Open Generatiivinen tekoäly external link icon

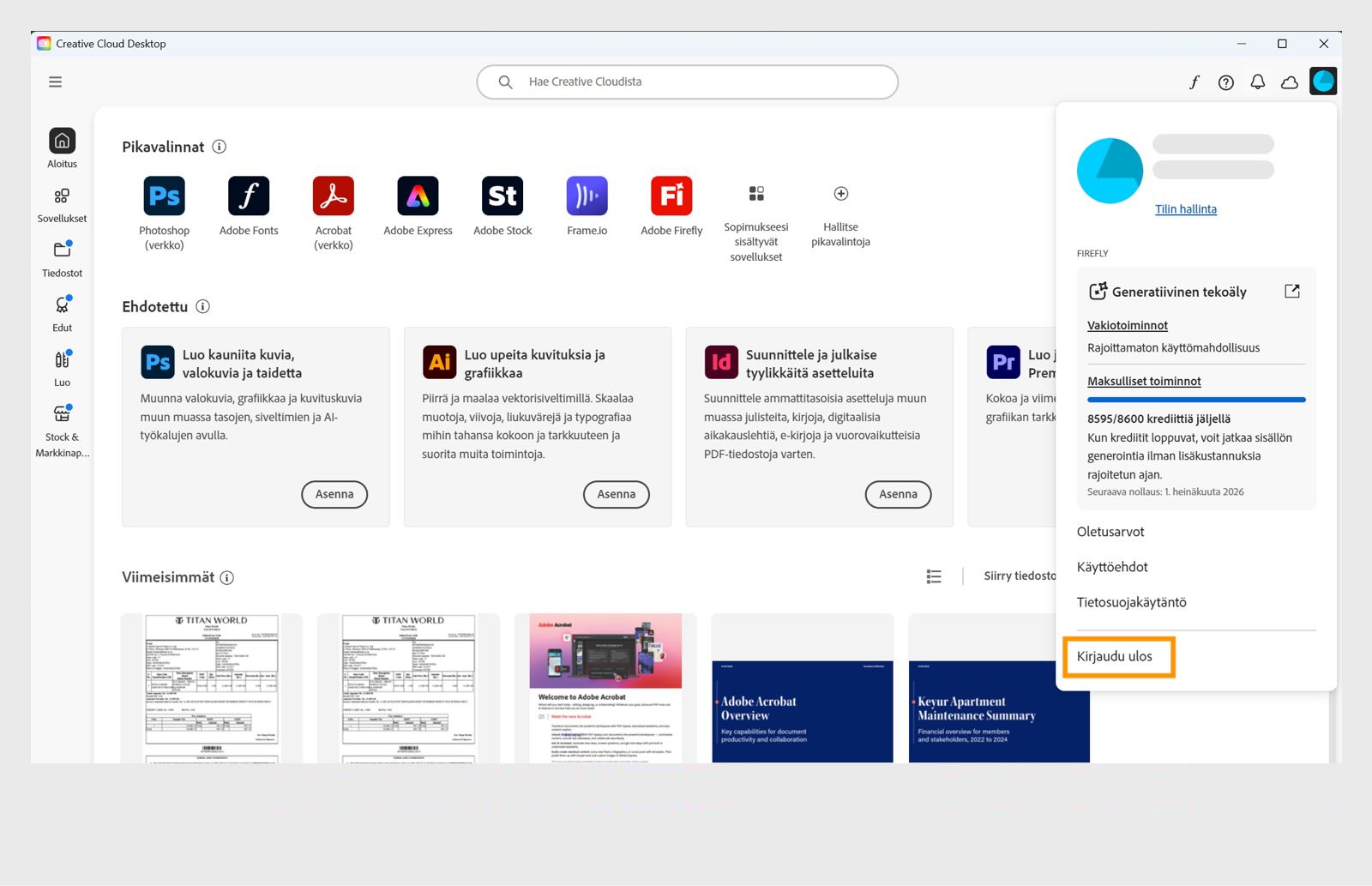(1292, 292)
